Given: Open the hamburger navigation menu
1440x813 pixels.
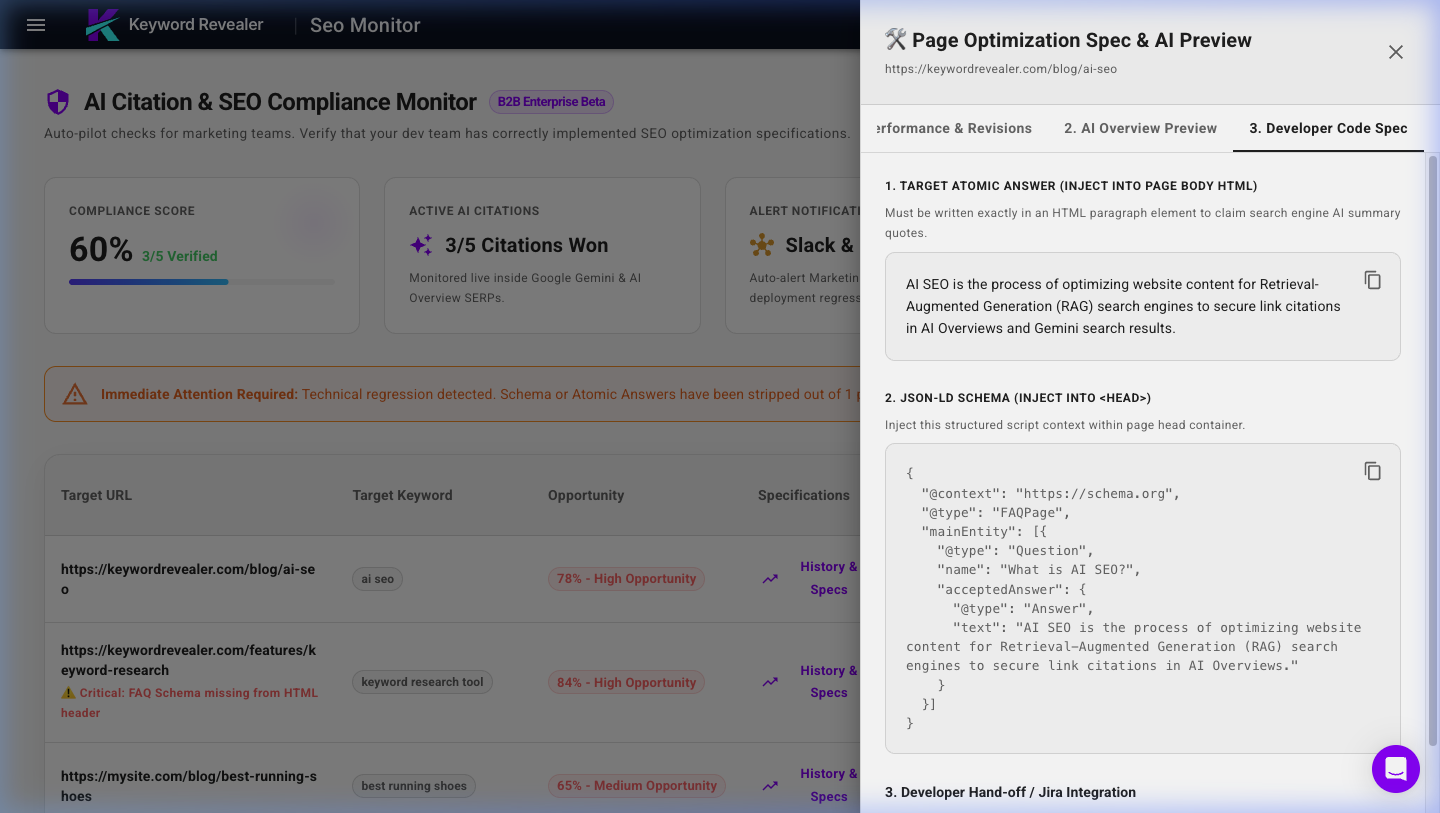Looking at the screenshot, I should [36, 25].
